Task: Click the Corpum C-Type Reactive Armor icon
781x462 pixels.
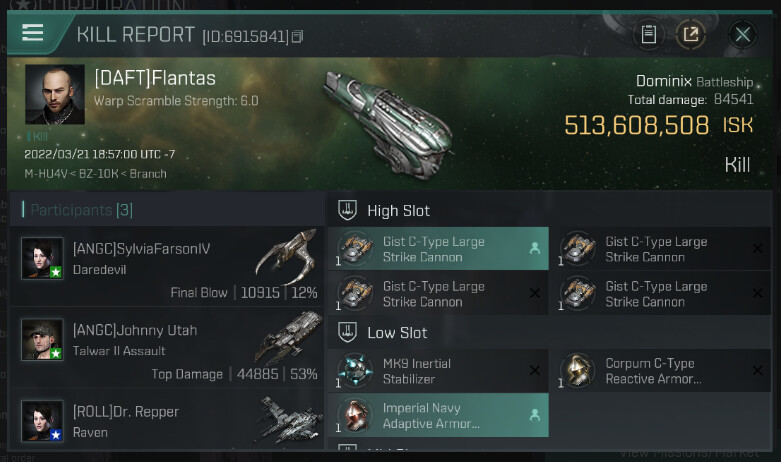Action: pos(578,371)
